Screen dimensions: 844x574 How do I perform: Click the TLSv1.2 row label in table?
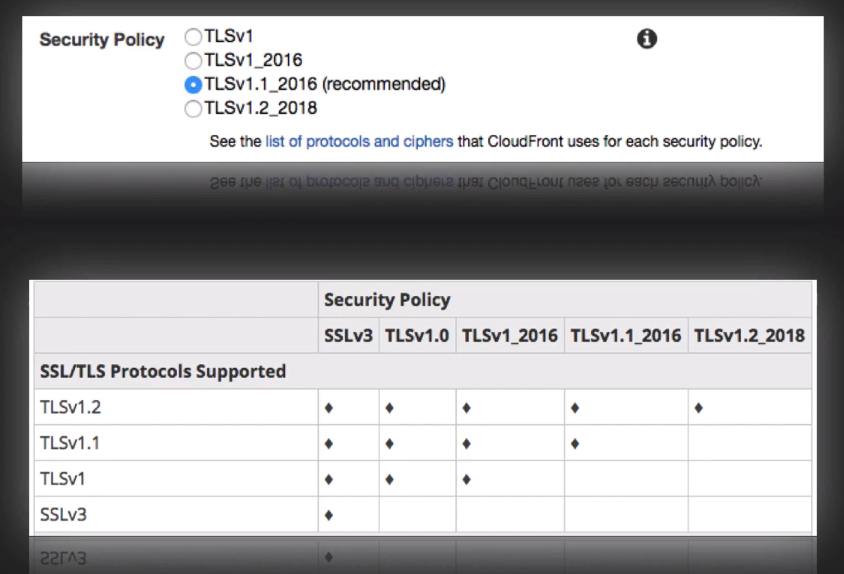click(69, 407)
